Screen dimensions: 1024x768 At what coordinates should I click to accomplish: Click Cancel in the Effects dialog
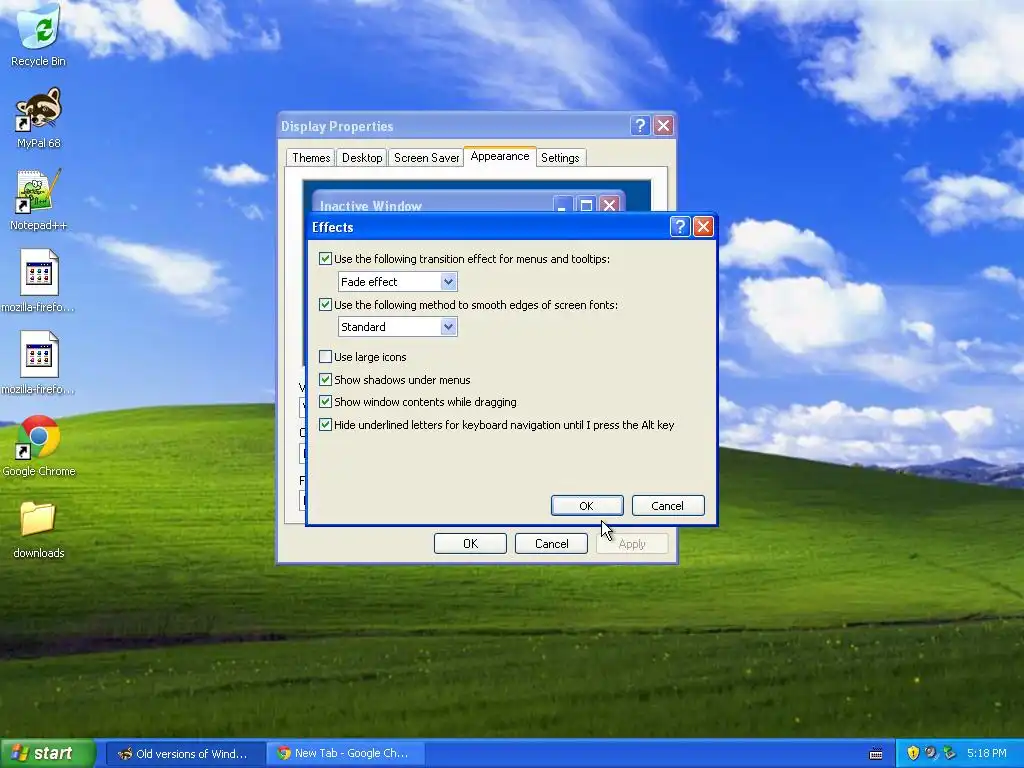[667, 505]
